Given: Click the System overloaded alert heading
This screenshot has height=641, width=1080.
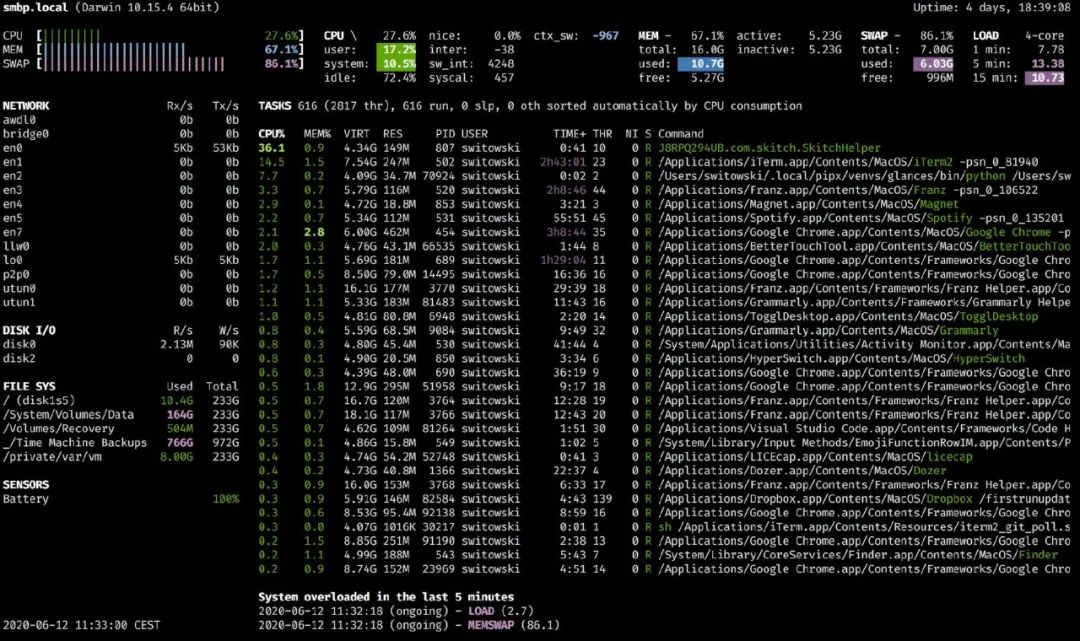Looking at the screenshot, I should coord(386,597).
